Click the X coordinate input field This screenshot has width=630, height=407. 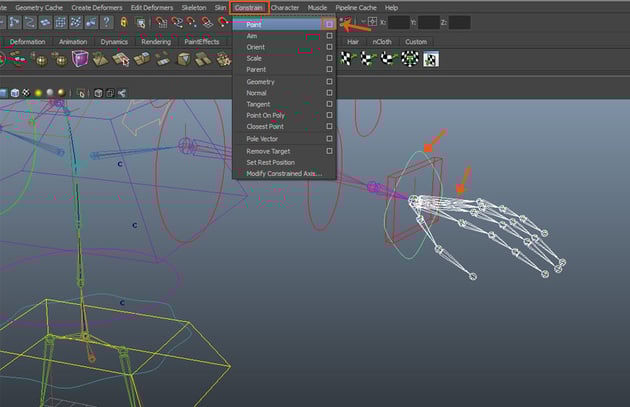point(398,22)
